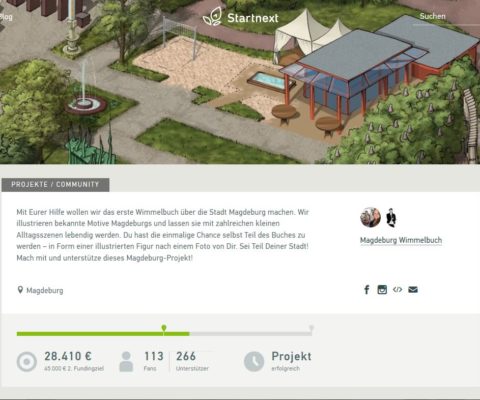Viewport: 480px width, 400px height.
Task: Click the funding target circle icon
Action: pyautogui.click(x=27, y=362)
